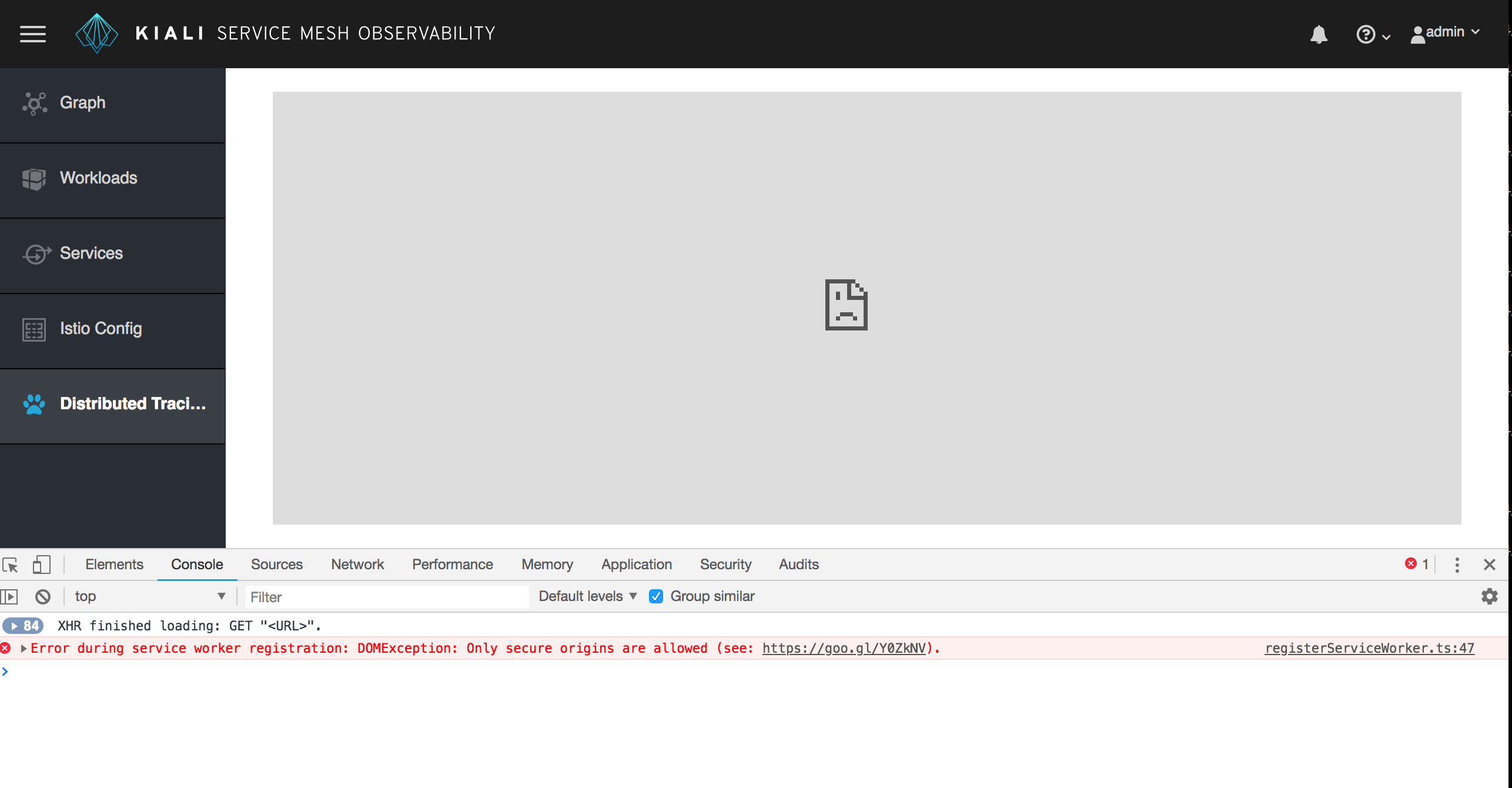This screenshot has width=1512, height=788.
Task: Open the Default levels dropdown
Action: click(588, 596)
